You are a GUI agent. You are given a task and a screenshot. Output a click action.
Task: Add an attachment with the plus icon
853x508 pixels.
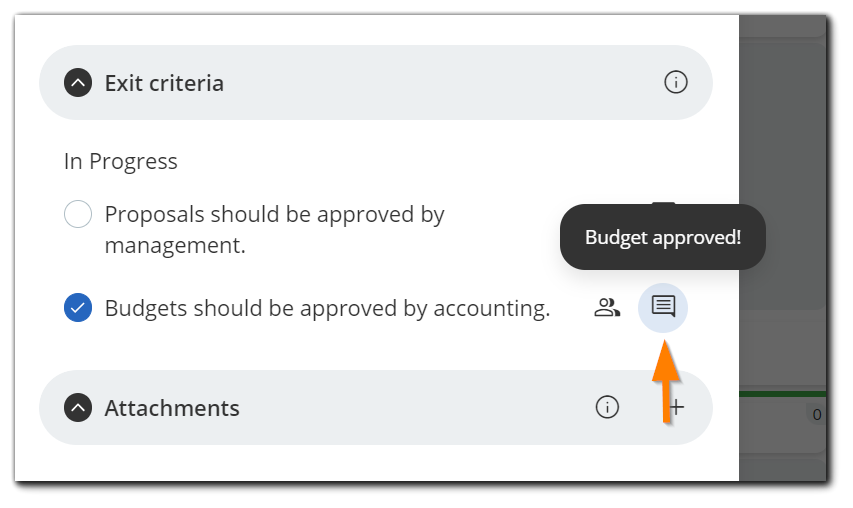coord(677,407)
